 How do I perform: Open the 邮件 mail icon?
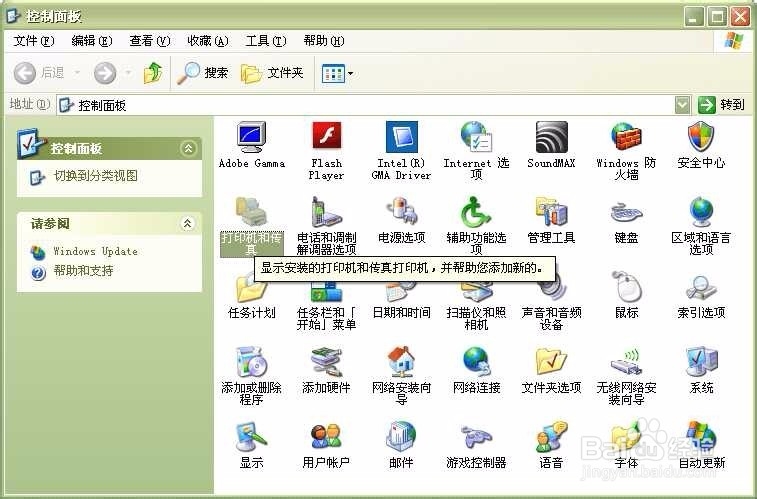click(402, 437)
